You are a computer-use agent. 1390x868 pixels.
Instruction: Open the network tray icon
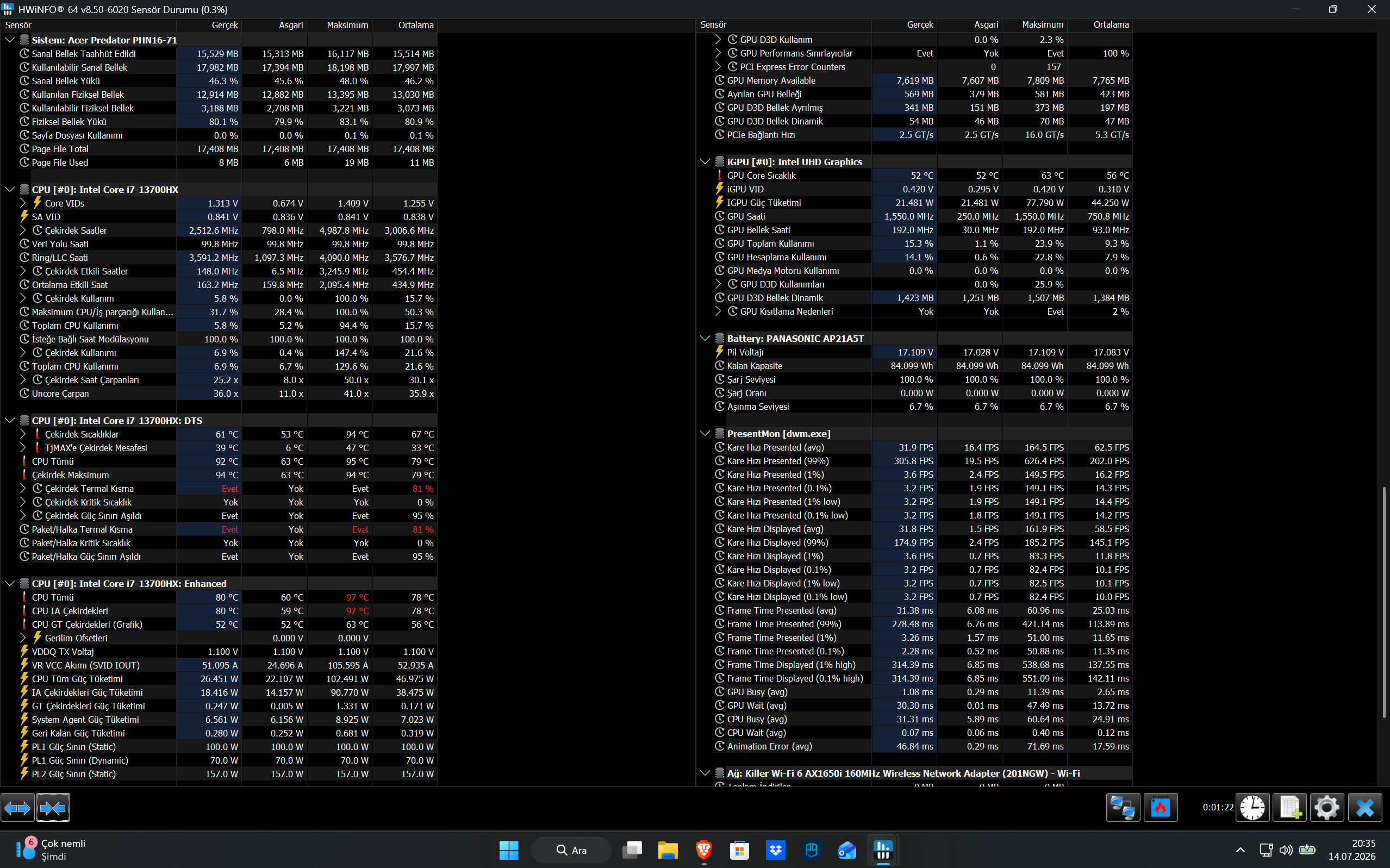1266,850
